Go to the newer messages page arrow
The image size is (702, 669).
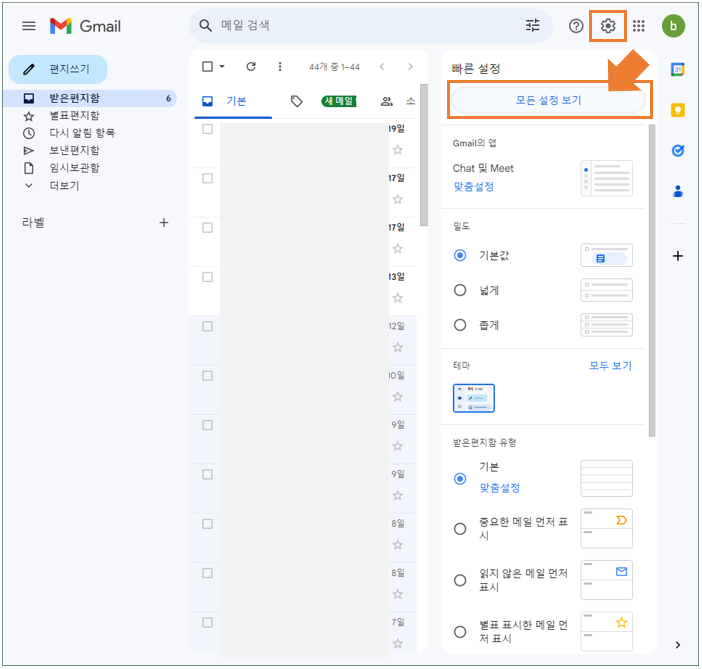tap(382, 67)
